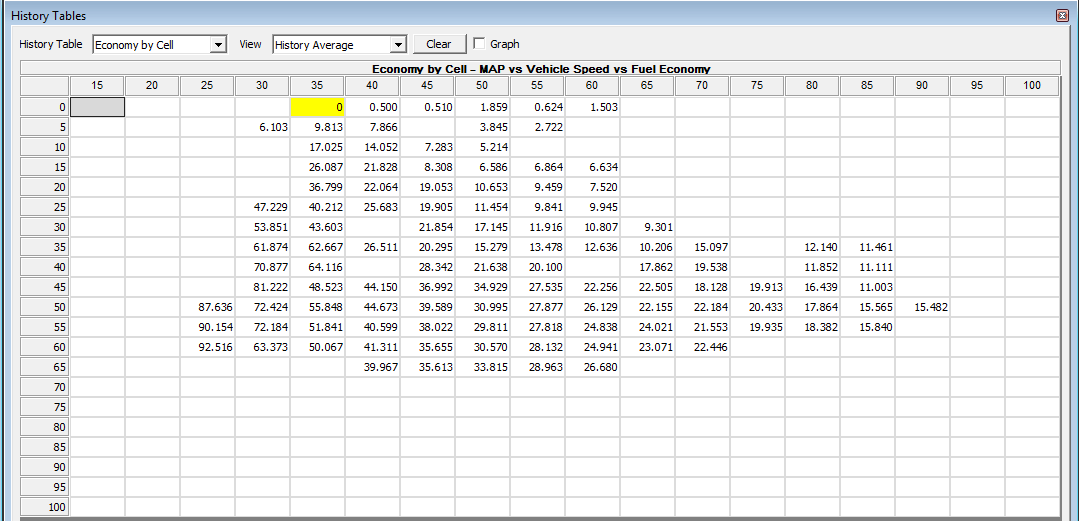The width and height of the screenshot is (1079, 521).
Task: Click the cell containing 15.482
Action: point(922,307)
